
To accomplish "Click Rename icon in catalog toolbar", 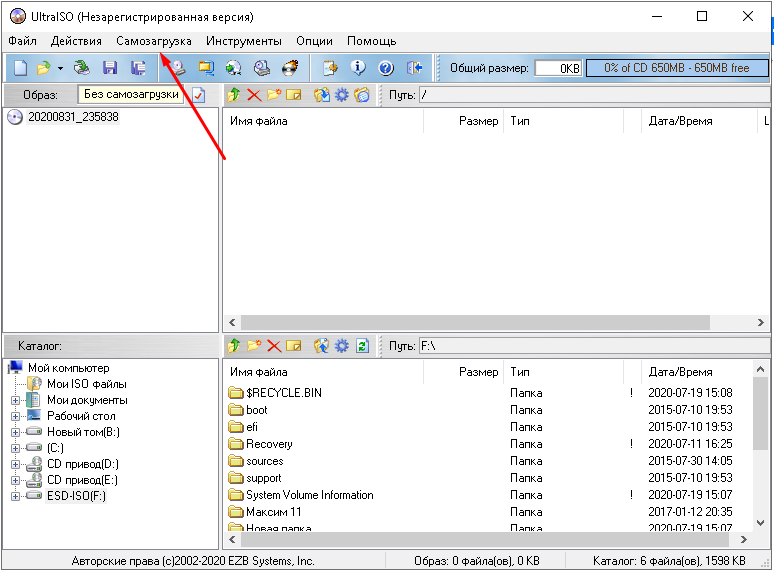I will (x=294, y=346).
